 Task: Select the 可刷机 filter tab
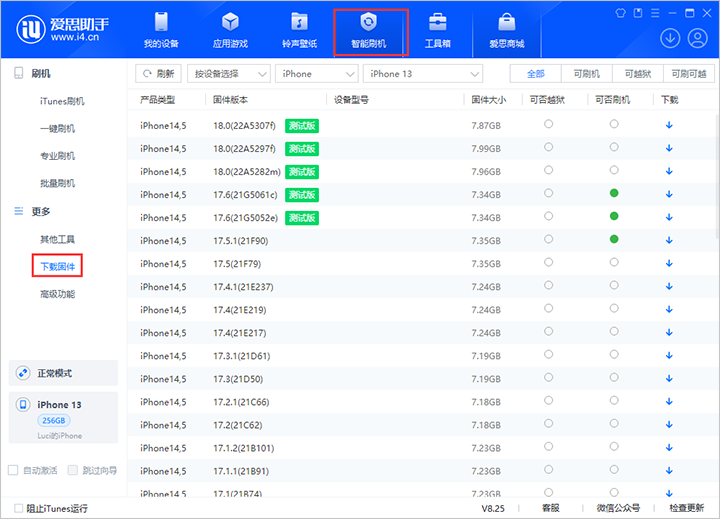(x=587, y=73)
